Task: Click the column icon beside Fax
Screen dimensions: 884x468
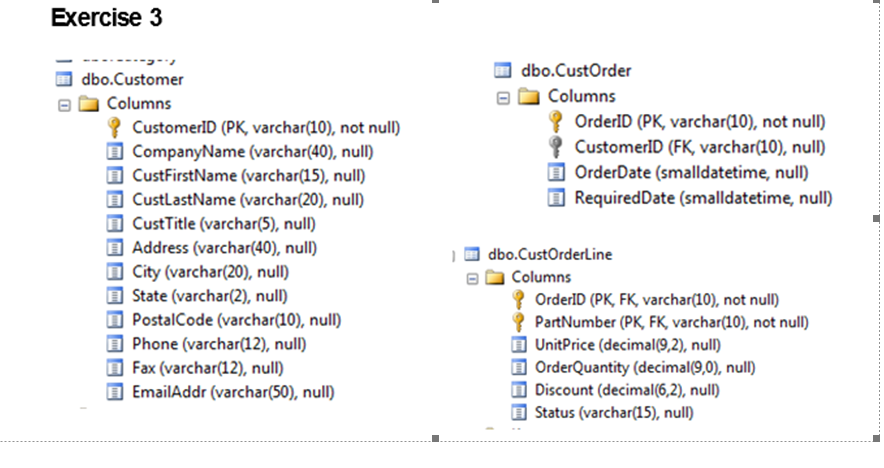Action: (x=115, y=368)
